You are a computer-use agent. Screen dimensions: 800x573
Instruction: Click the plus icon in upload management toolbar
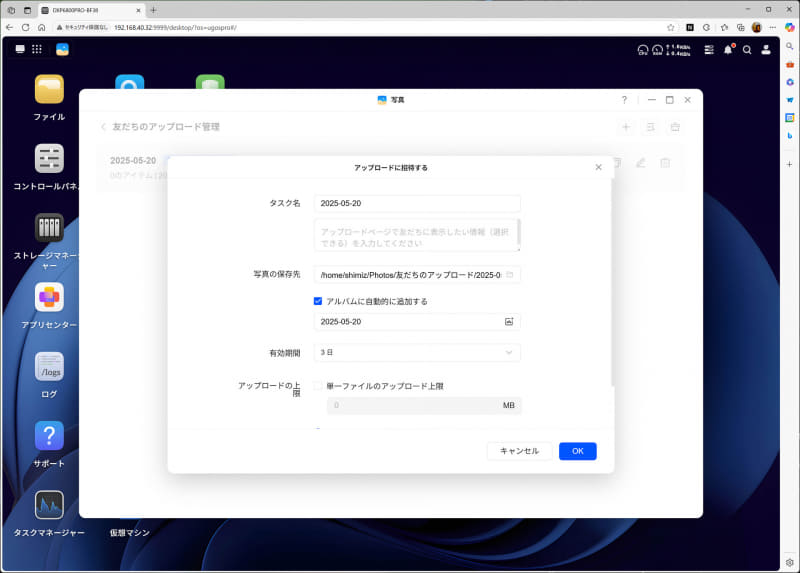pos(626,127)
